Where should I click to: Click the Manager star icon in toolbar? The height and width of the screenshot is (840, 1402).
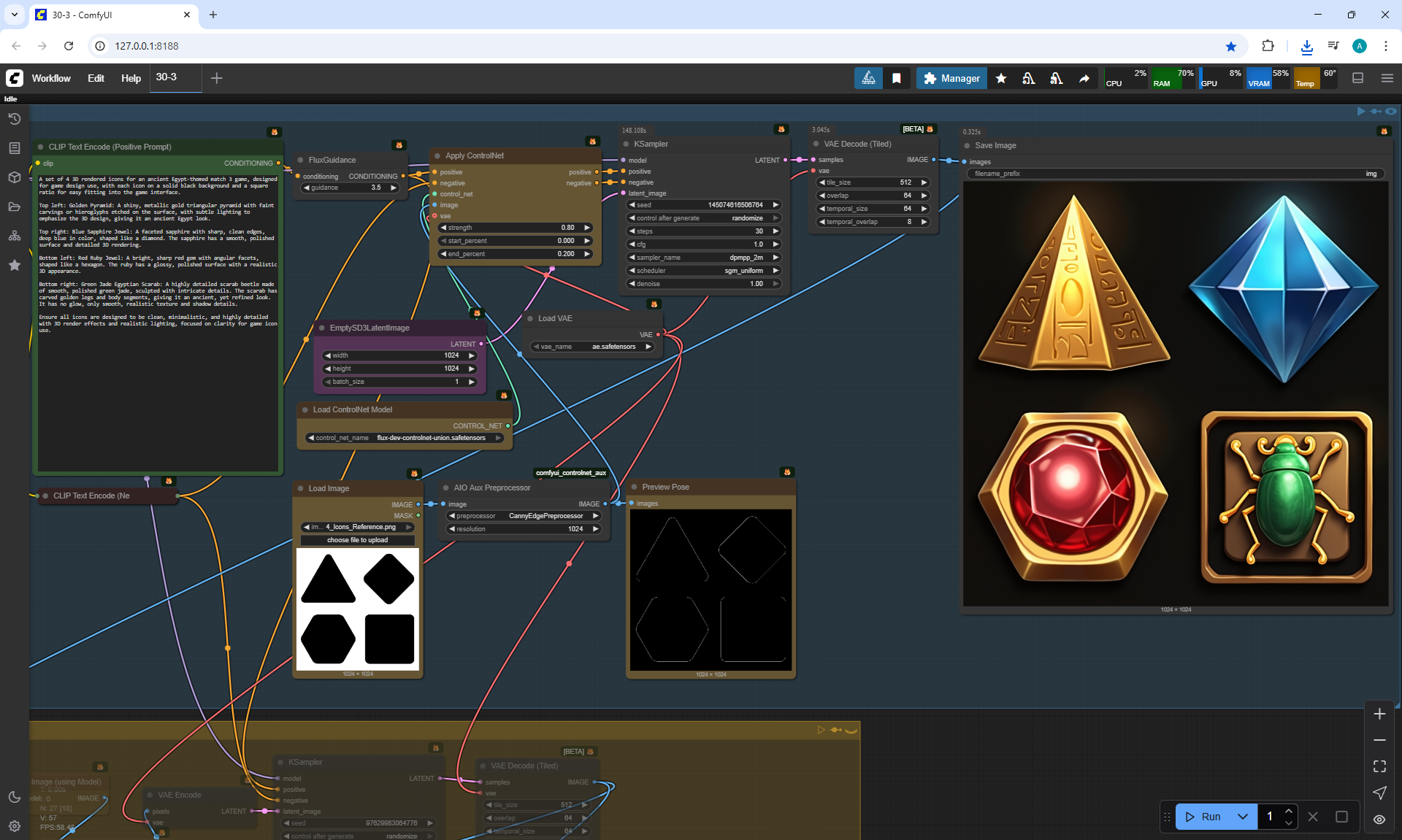pos(1001,78)
